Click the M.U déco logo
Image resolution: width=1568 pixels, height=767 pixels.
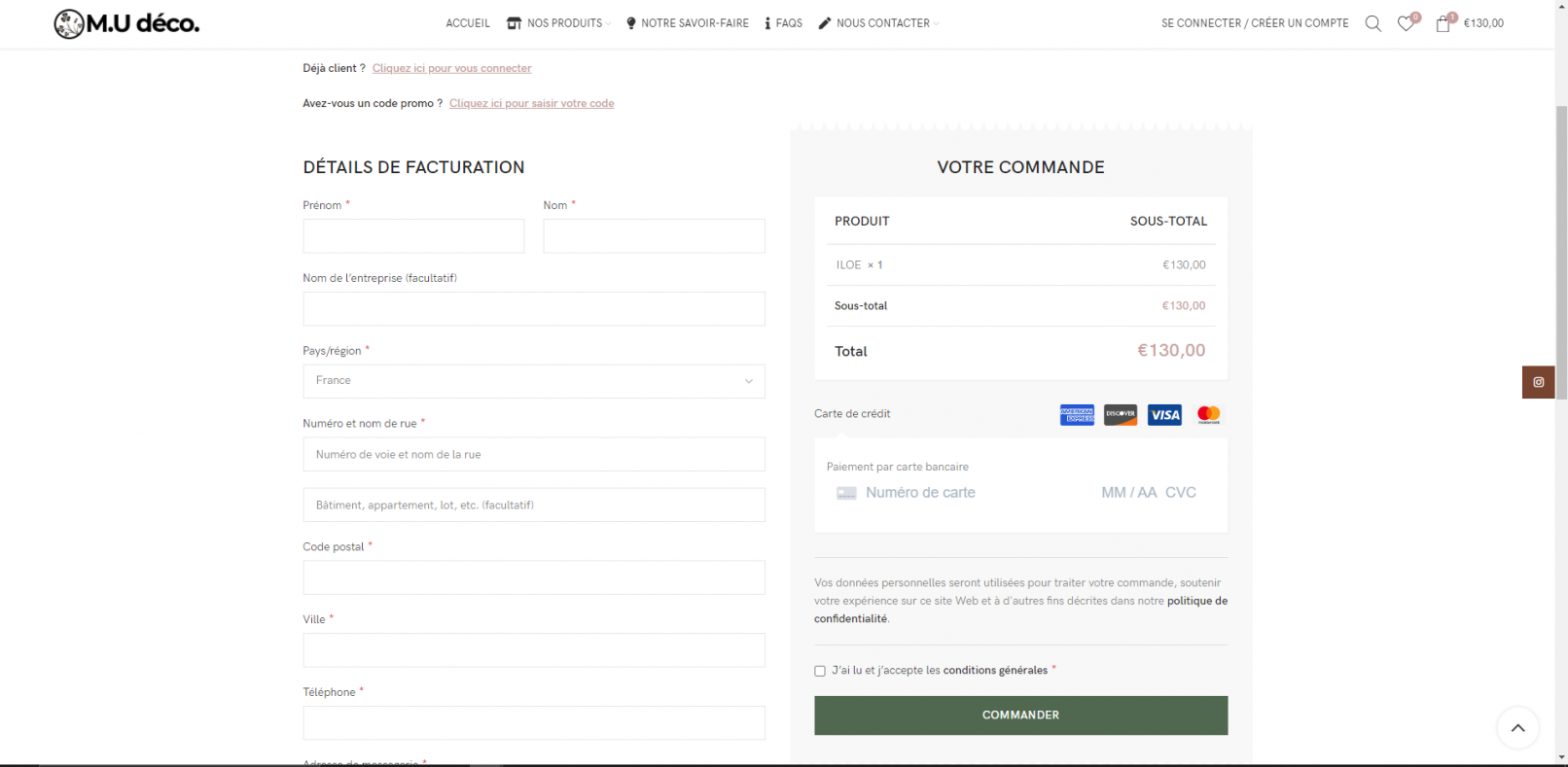[x=126, y=23]
